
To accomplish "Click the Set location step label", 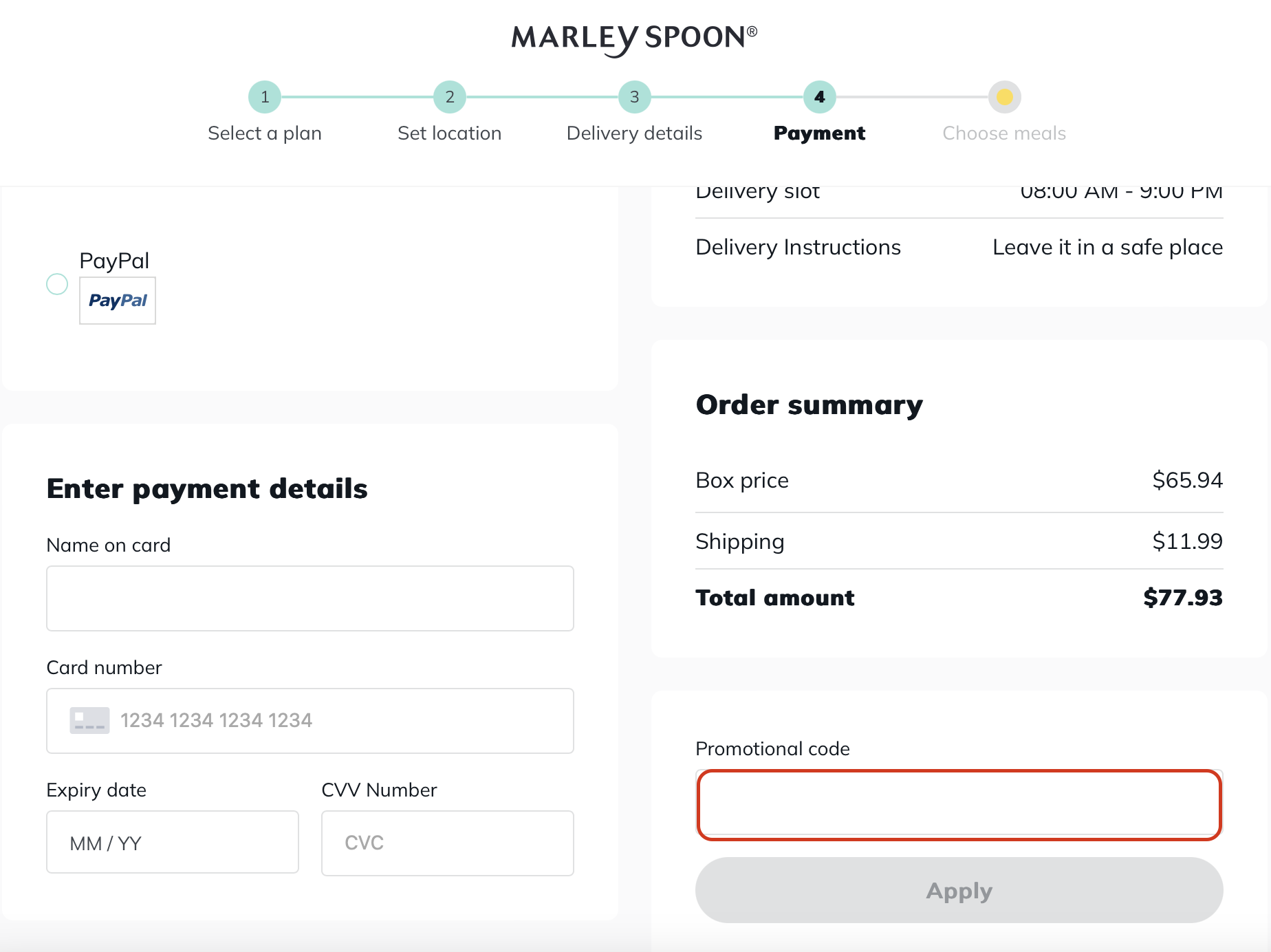I will coord(449,133).
